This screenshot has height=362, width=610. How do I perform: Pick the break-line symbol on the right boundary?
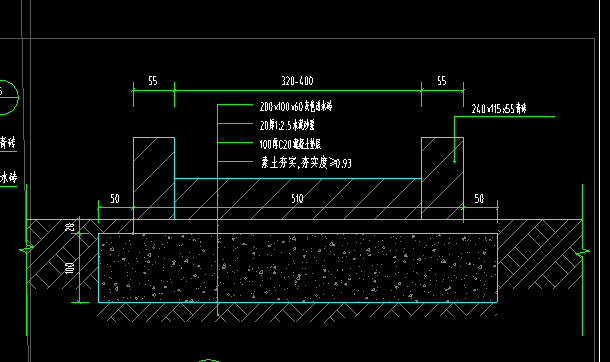point(582,252)
